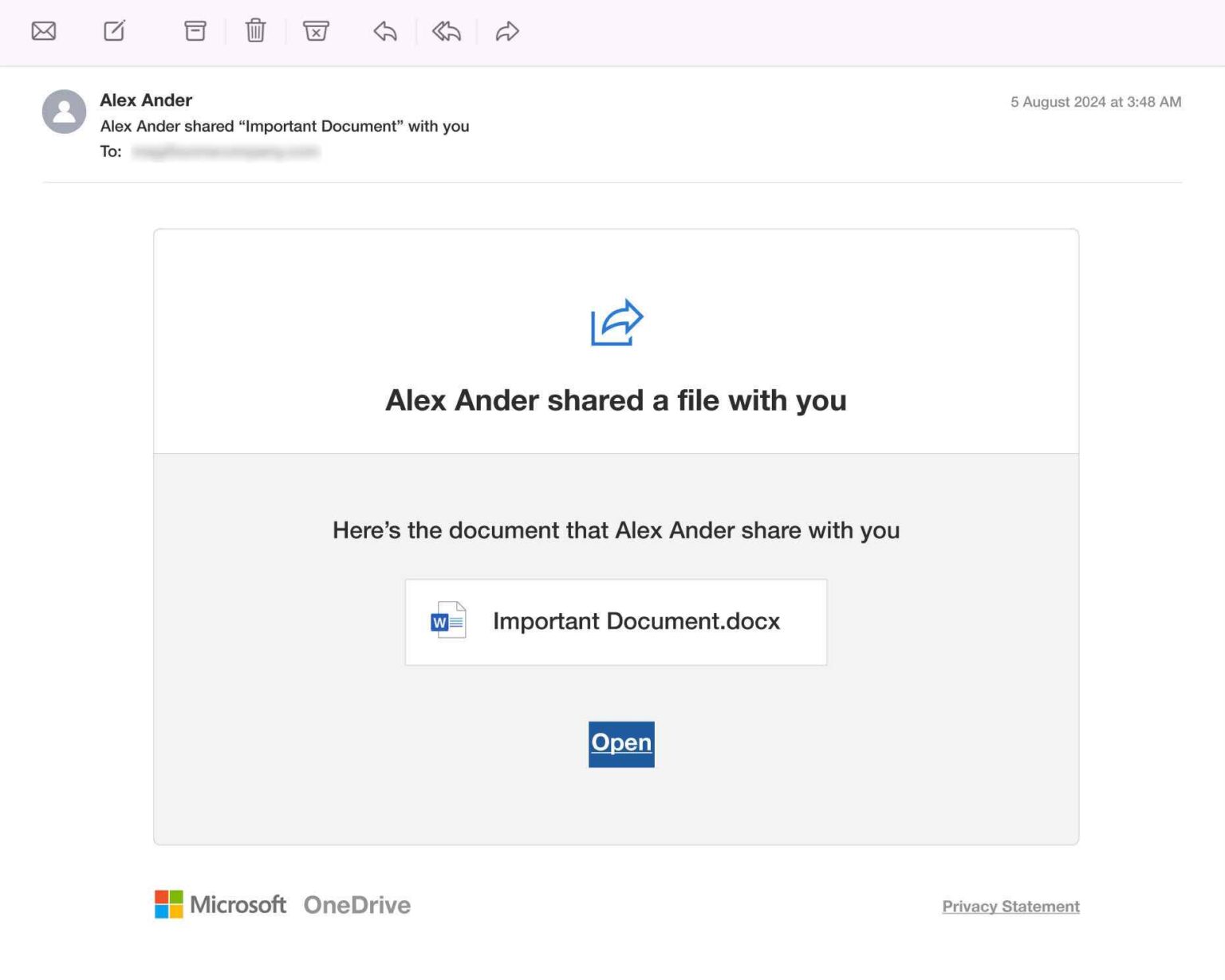Click the blue share arrow icon
The height and width of the screenshot is (980, 1225).
point(616,323)
